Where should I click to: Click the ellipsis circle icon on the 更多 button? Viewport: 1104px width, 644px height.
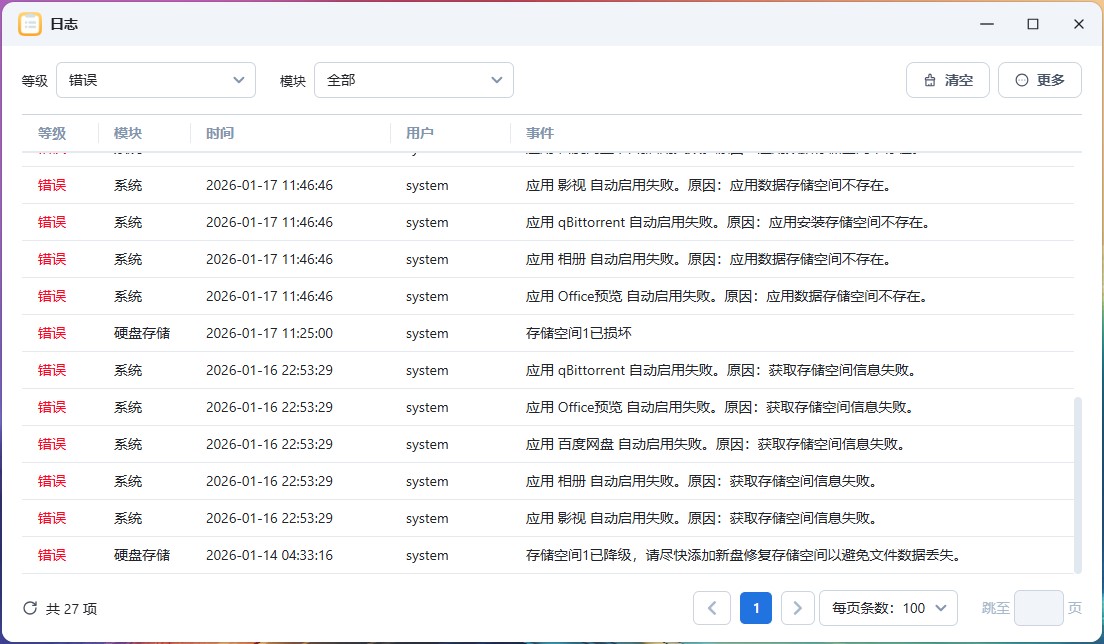[1021, 79]
